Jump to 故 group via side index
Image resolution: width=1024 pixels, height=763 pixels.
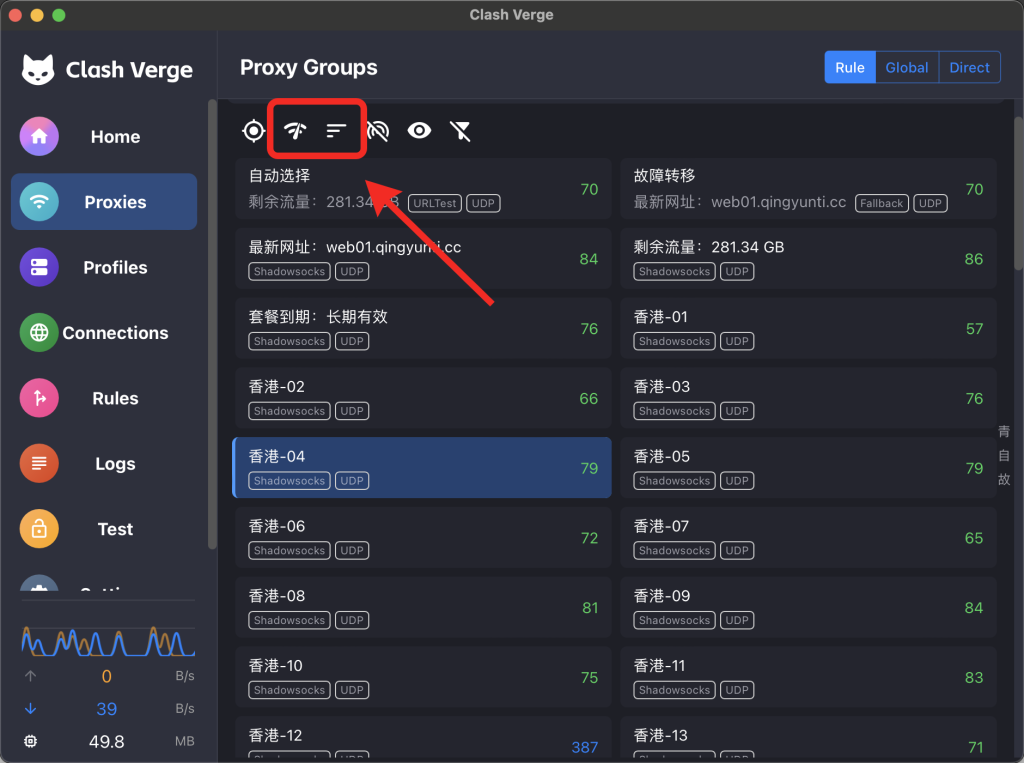pyautogui.click(x=1004, y=479)
